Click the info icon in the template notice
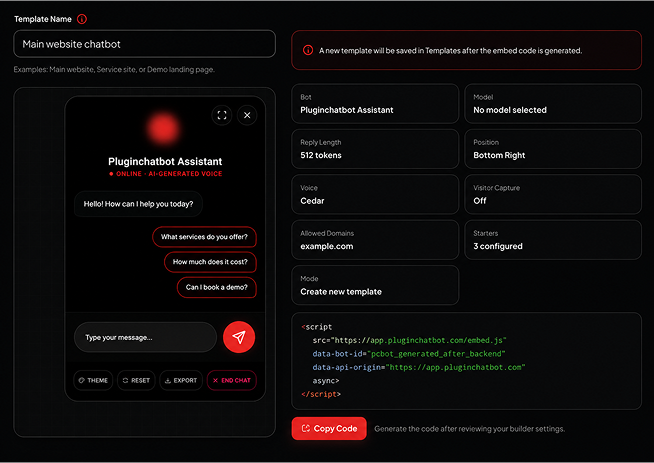 click(308, 50)
